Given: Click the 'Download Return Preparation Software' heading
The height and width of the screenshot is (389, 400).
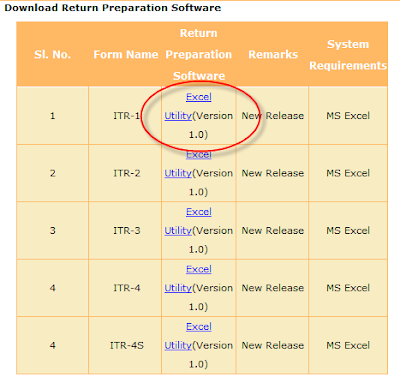Looking at the screenshot, I should tap(113, 8).
